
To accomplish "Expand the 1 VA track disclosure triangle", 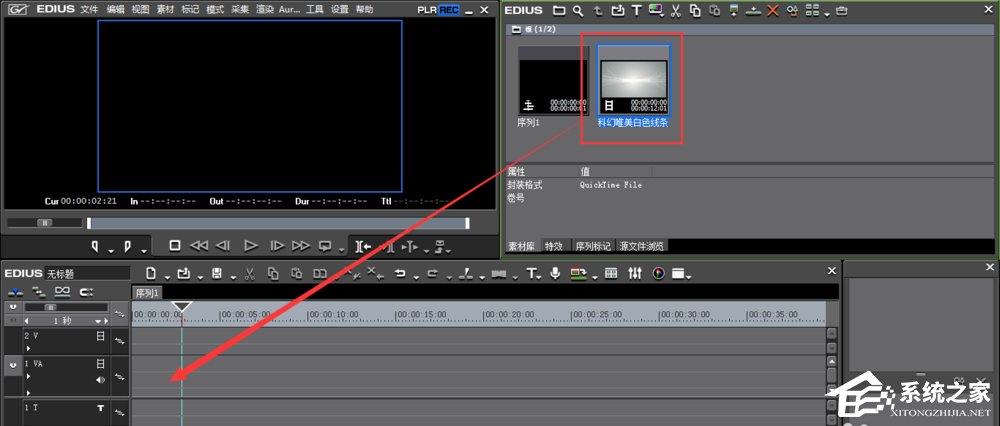I will [28, 377].
